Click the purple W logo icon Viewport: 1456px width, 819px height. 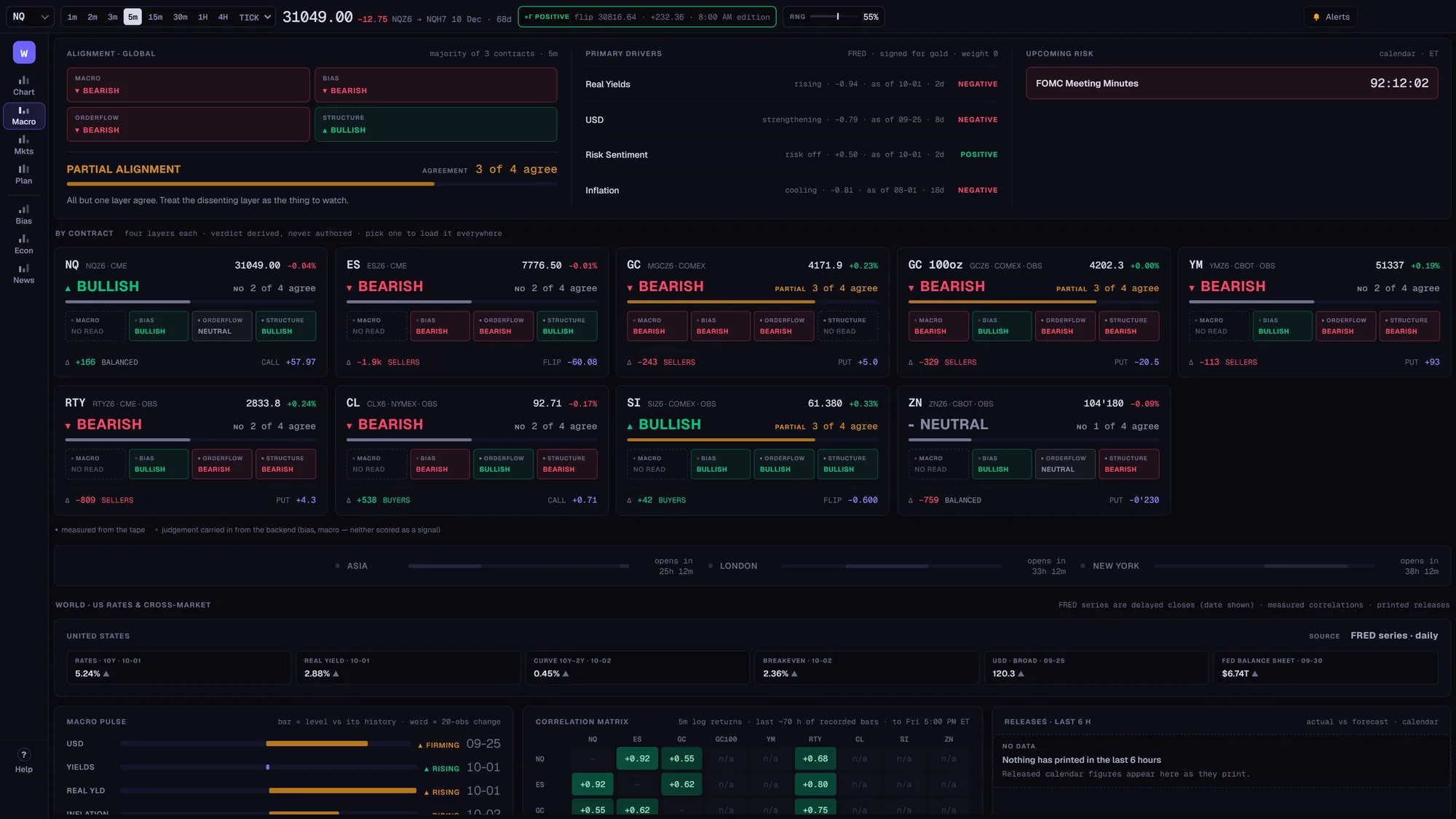[24, 52]
